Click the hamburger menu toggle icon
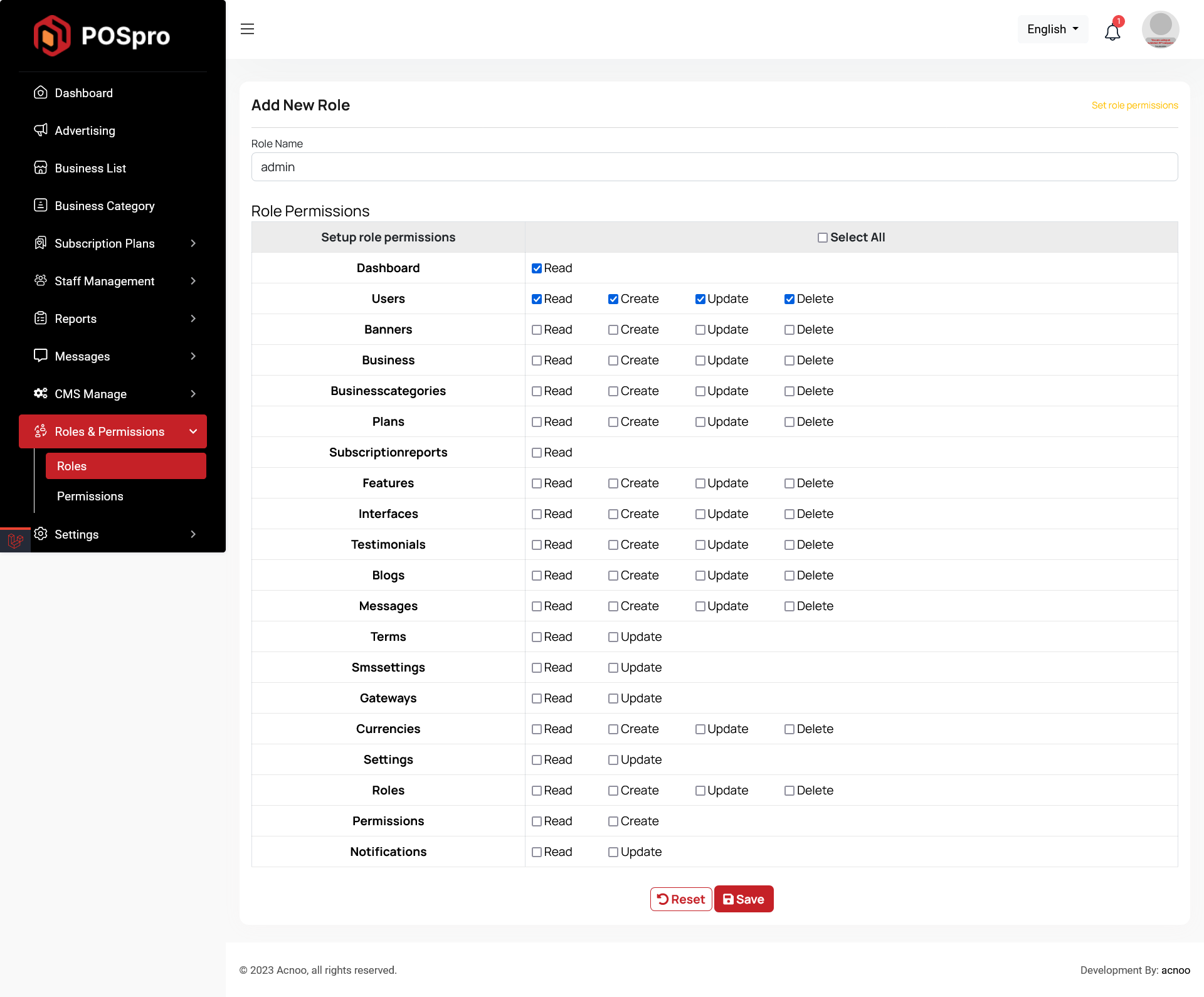Image resolution: width=1204 pixels, height=997 pixels. [247, 29]
